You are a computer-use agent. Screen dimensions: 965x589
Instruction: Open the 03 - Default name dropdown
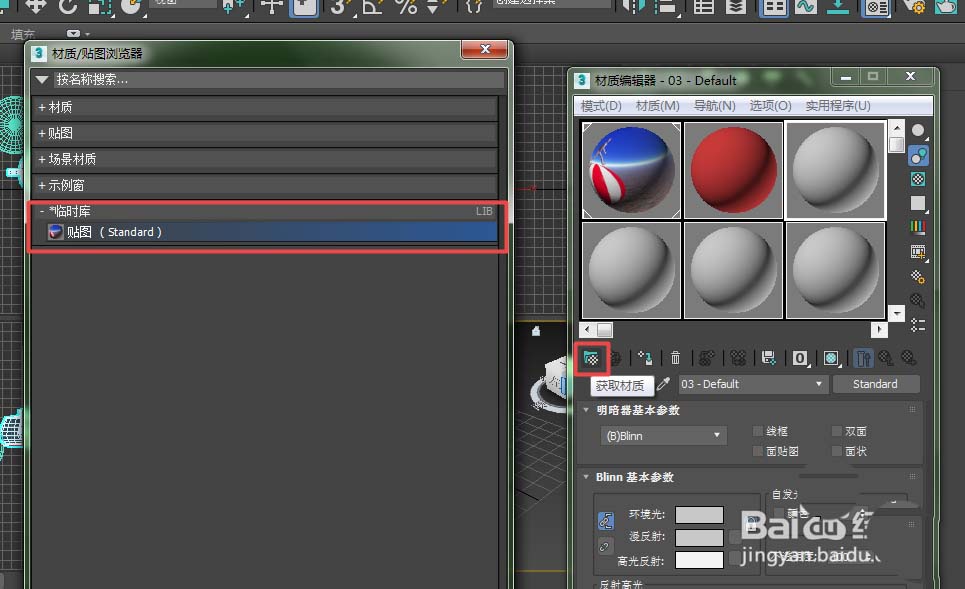(x=752, y=384)
